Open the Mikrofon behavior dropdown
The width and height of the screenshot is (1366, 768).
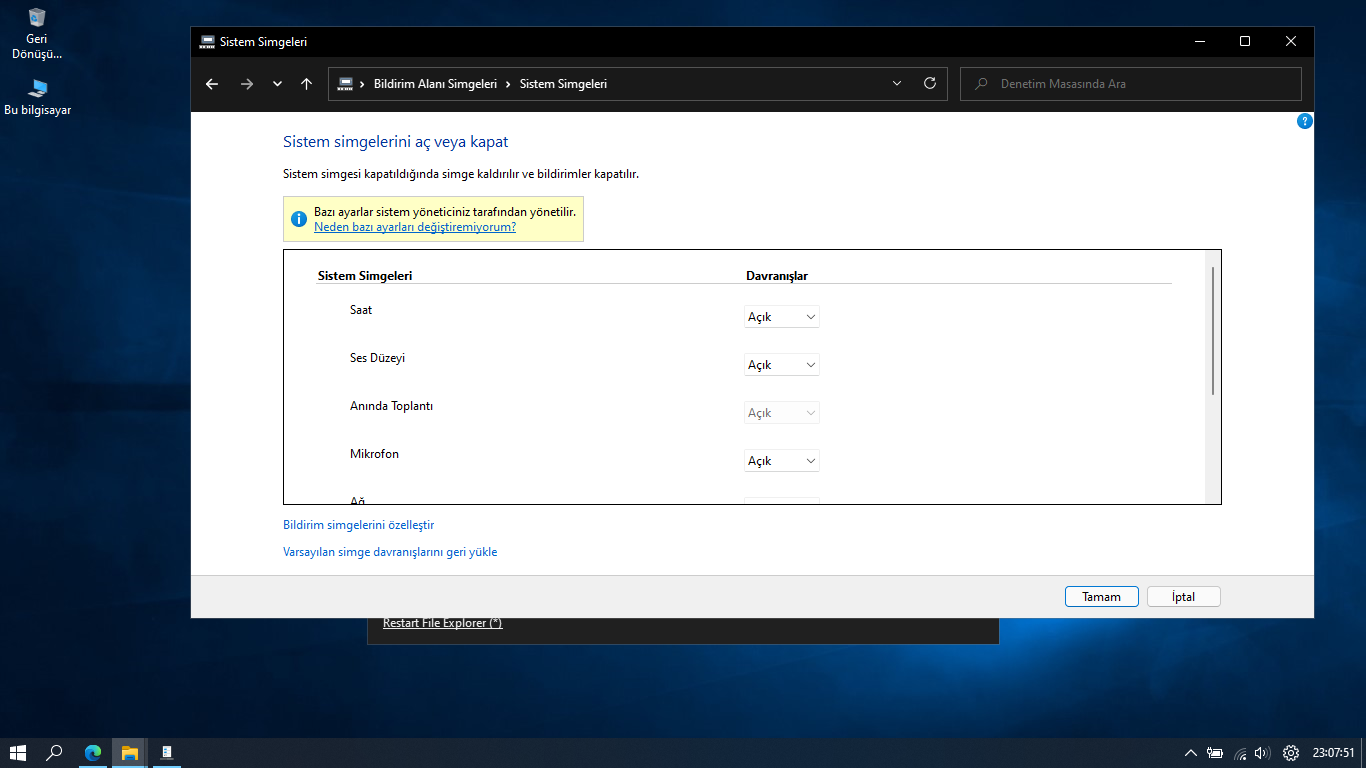[781, 461]
